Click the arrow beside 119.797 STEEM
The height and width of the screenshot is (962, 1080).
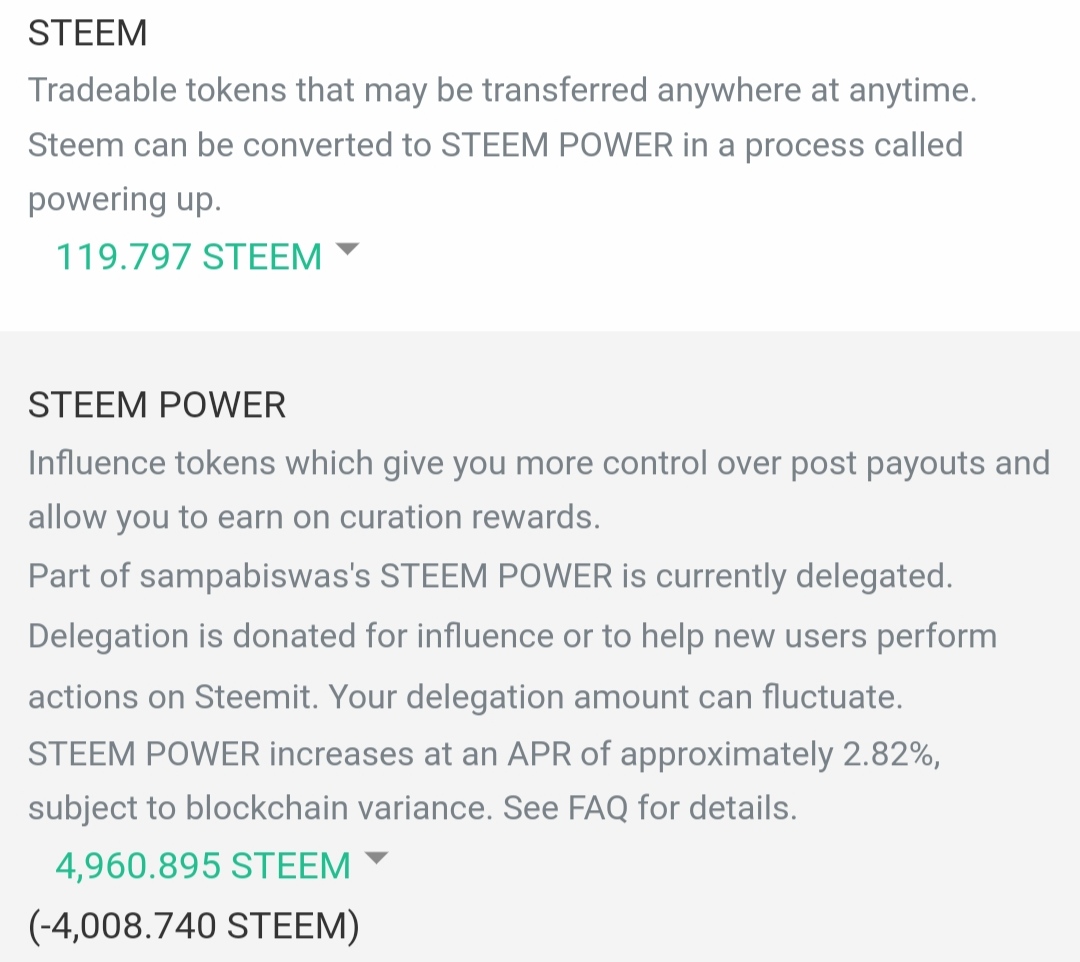346,250
